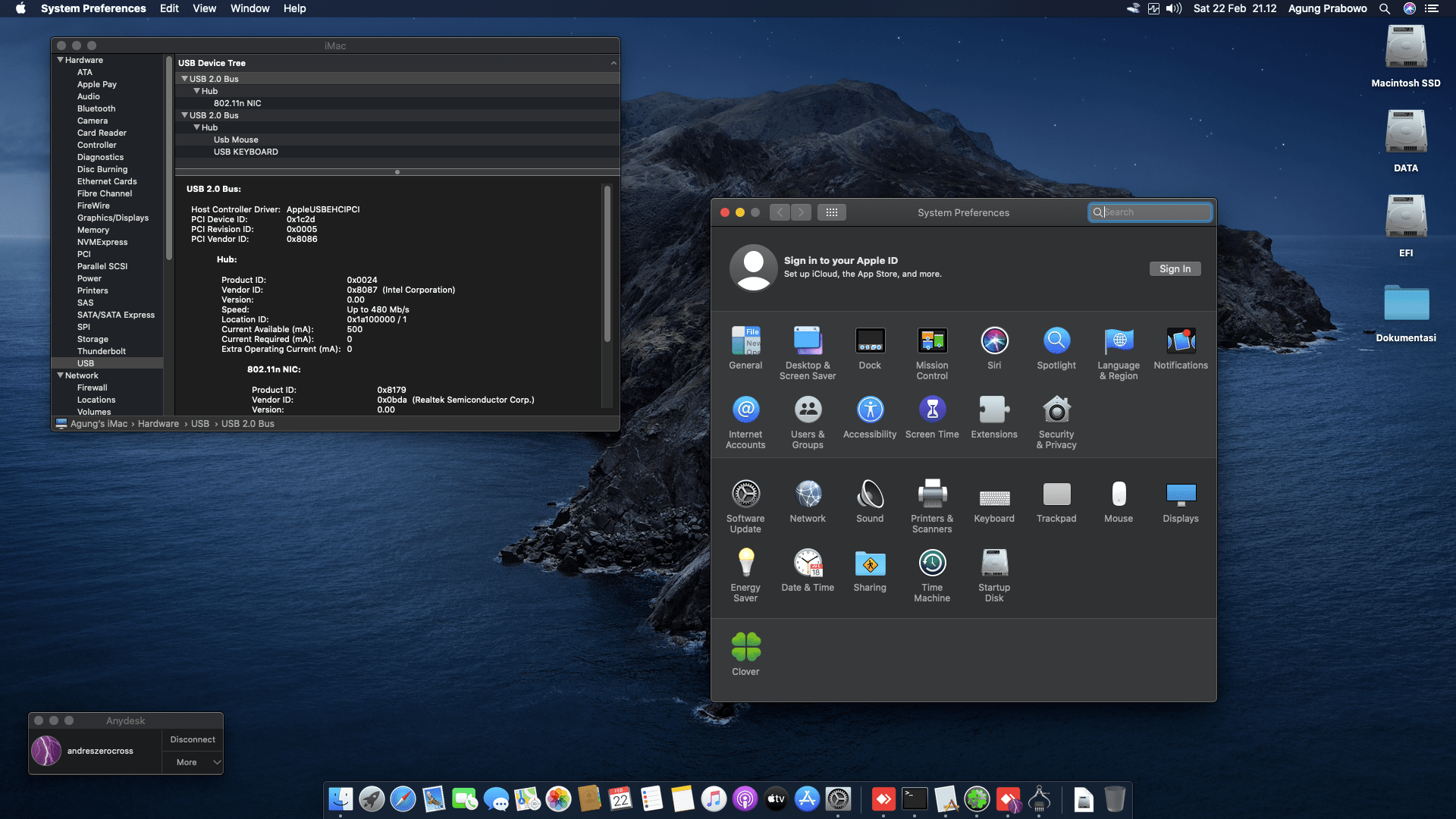Image resolution: width=1456 pixels, height=819 pixels.
Task: Open Users & Groups preferences
Action: [808, 422]
